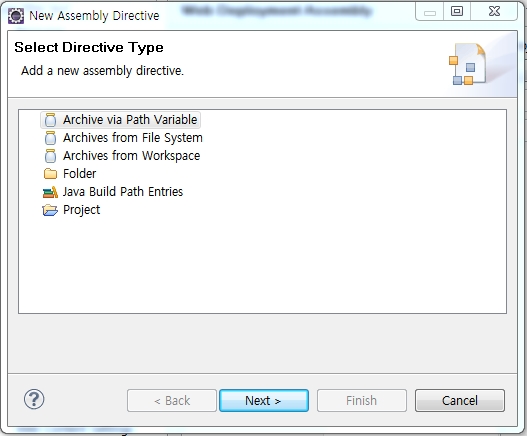Open help via the question mark icon
Viewport: 527px width, 436px height.
[x=34, y=399]
